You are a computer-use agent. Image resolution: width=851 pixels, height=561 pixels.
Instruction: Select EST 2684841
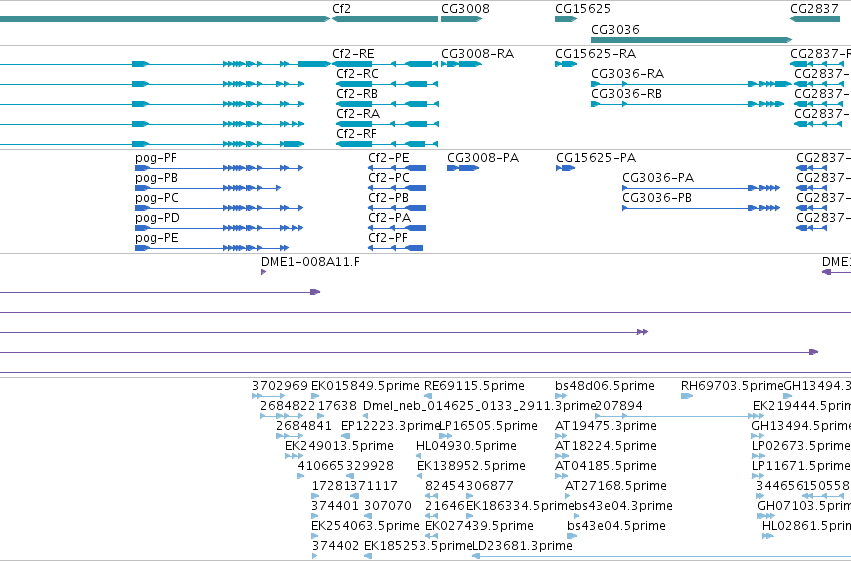coord(290,436)
